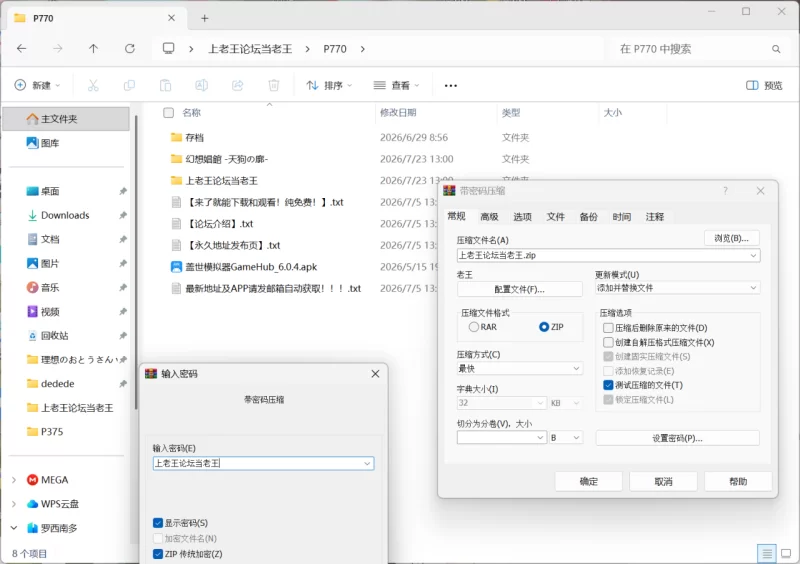Click the Rename icon in toolbar
The width and height of the screenshot is (800, 564).
pyautogui.click(x=202, y=85)
